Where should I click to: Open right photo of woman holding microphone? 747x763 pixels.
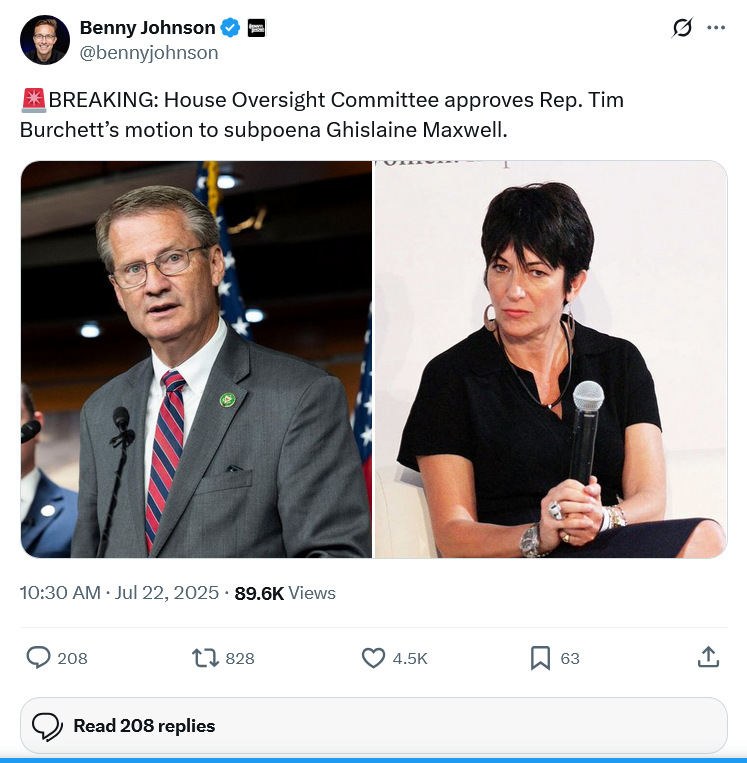coord(550,359)
